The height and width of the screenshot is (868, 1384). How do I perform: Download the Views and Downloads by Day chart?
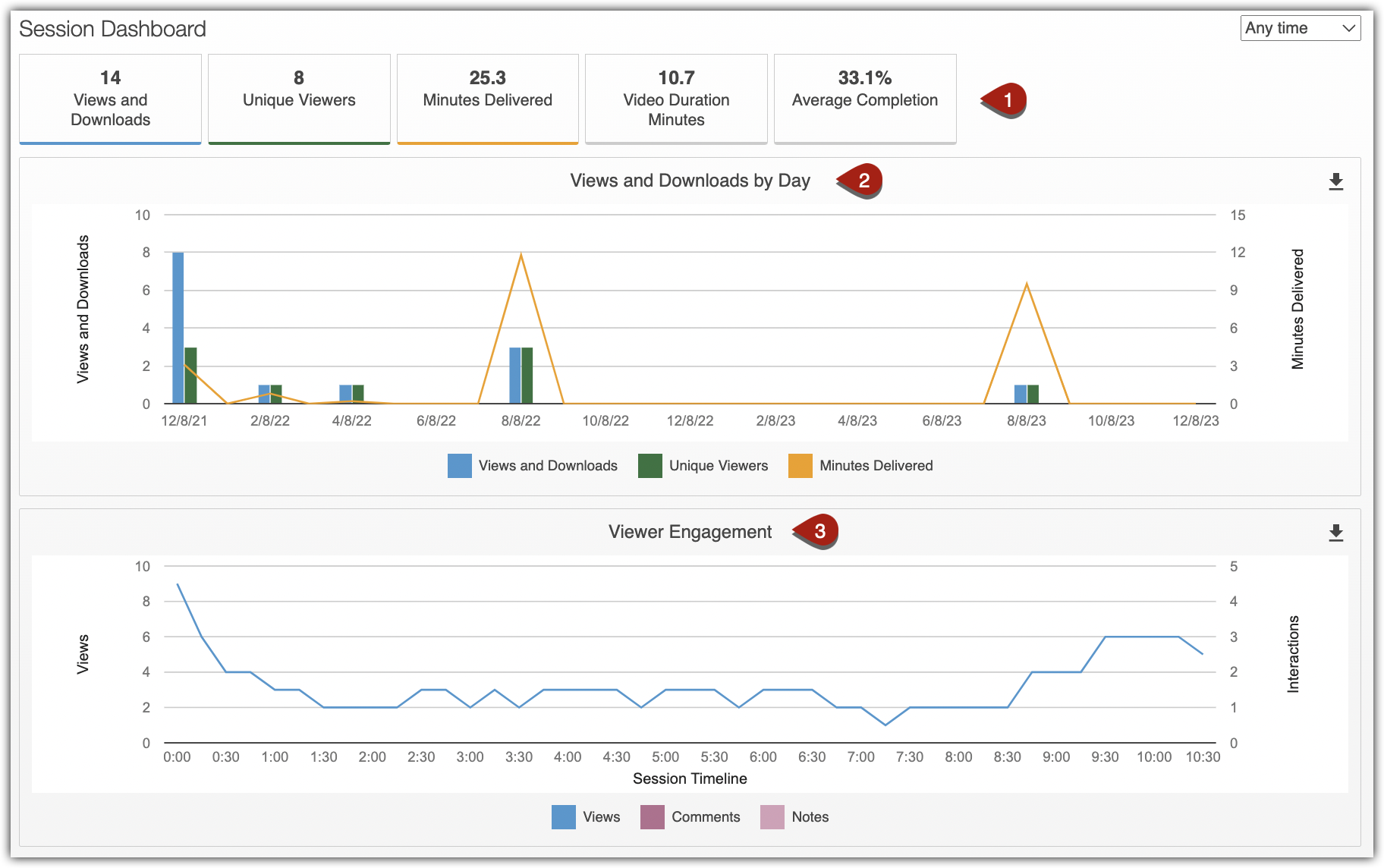pyautogui.click(x=1336, y=181)
